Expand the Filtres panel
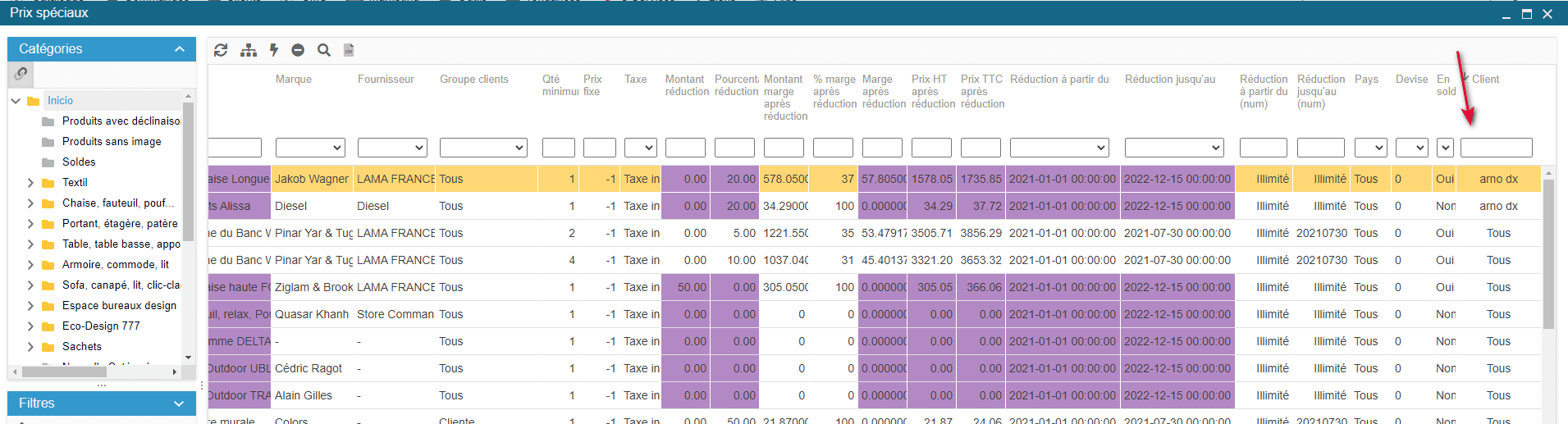The width and height of the screenshot is (1568, 424). pyautogui.click(x=179, y=403)
